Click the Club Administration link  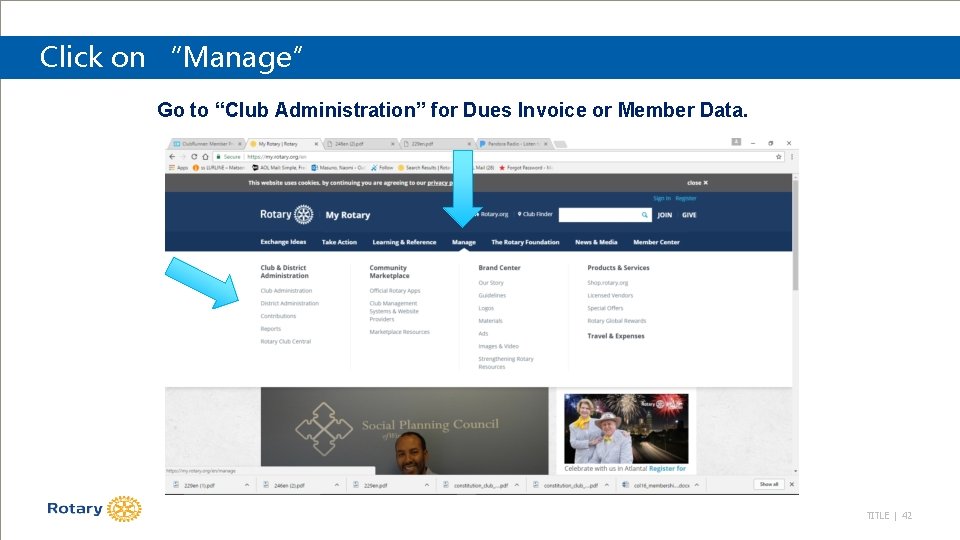click(x=286, y=291)
